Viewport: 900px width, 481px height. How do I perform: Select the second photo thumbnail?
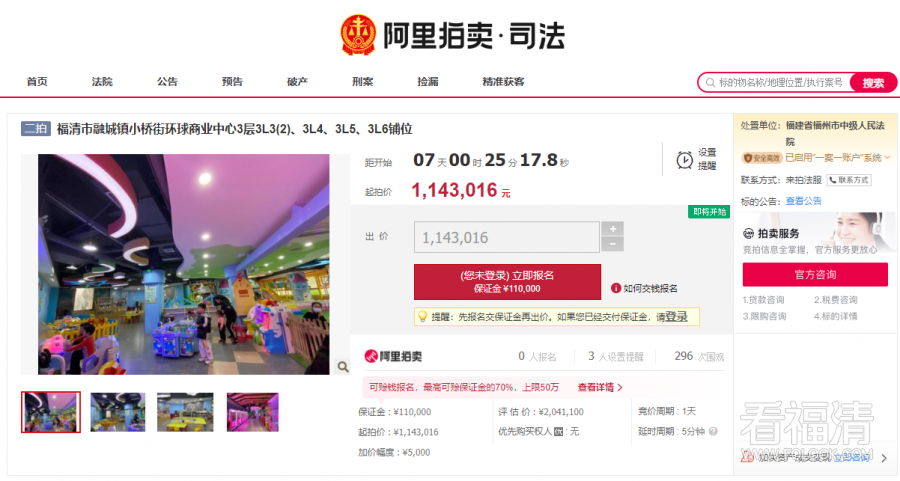click(118, 412)
